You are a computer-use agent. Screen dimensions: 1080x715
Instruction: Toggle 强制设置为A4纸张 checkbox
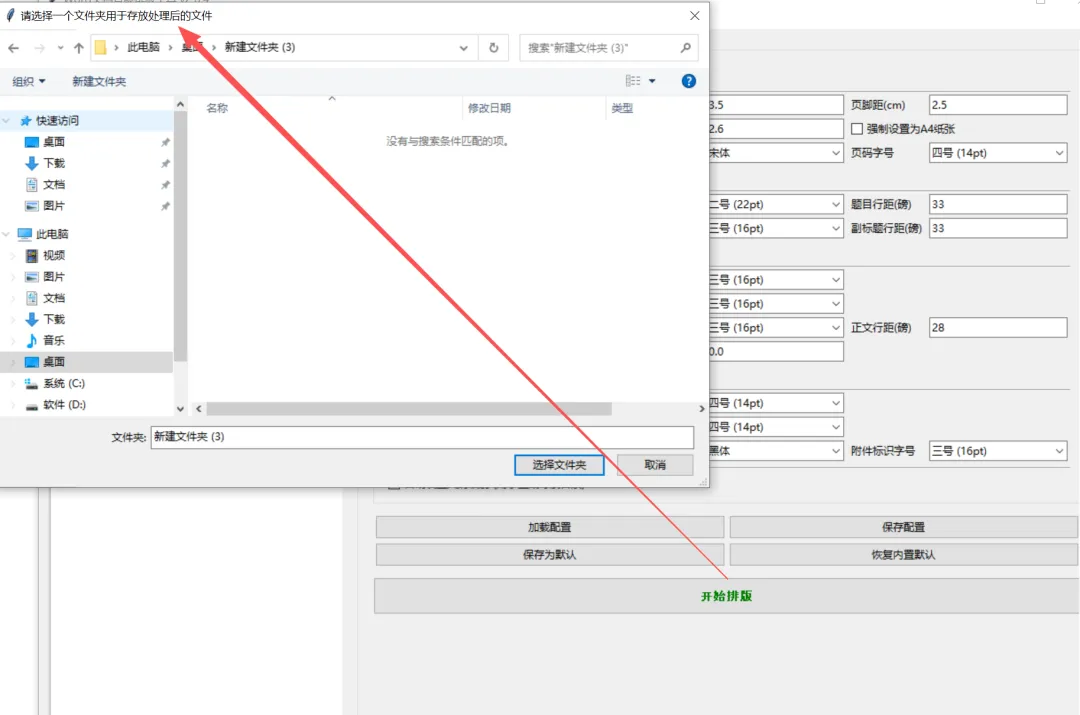click(857, 129)
